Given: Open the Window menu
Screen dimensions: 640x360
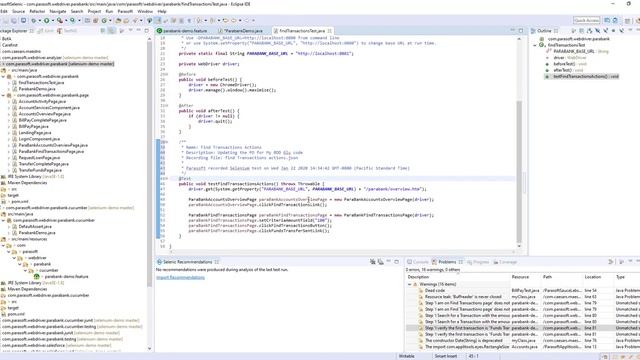Looking at the screenshot, I should [x=145, y=11].
